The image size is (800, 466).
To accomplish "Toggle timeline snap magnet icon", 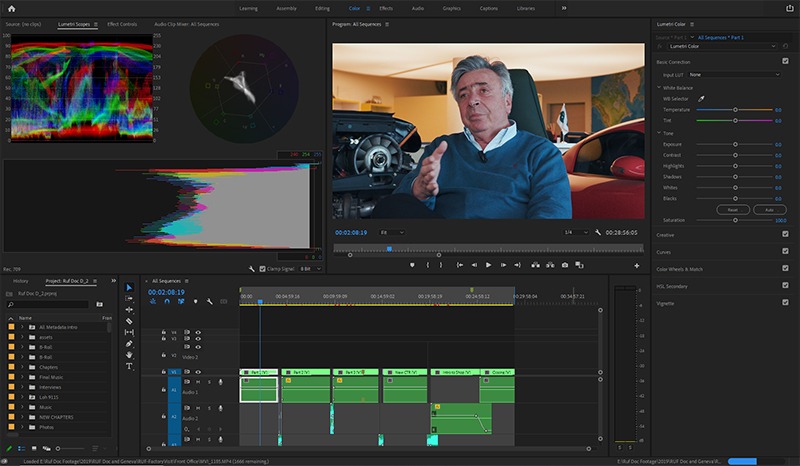I will [x=167, y=301].
